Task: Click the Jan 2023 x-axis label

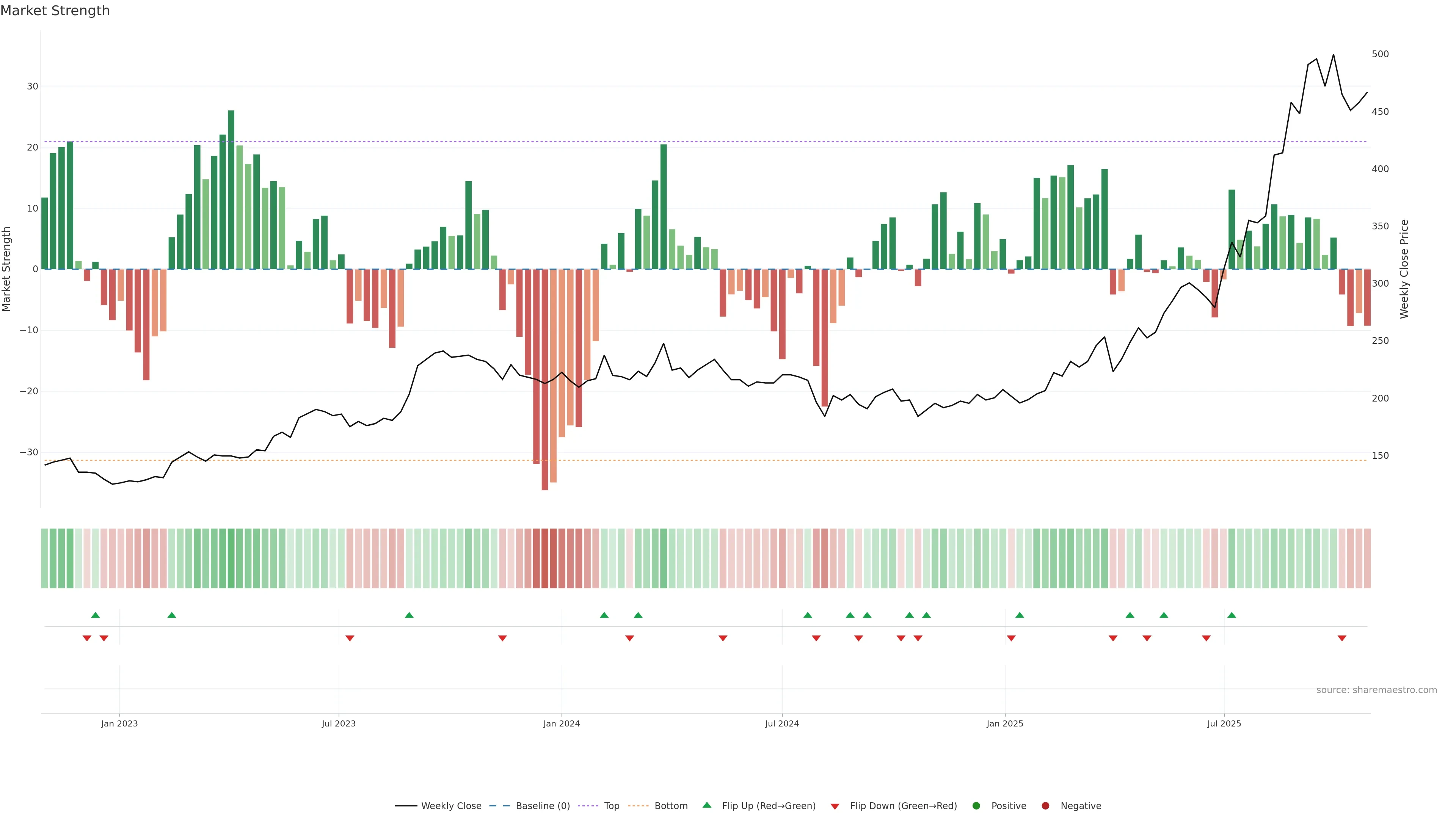Action: (119, 723)
